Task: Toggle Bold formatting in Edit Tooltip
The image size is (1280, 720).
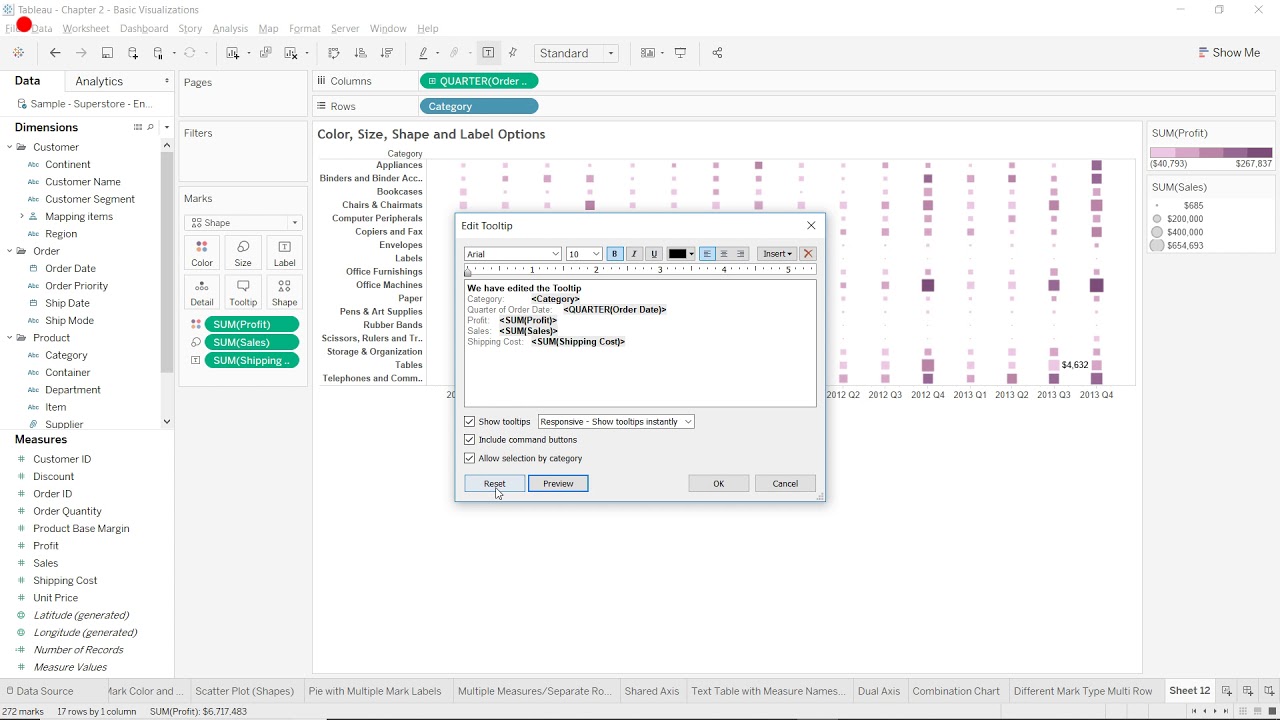Action: [615, 254]
